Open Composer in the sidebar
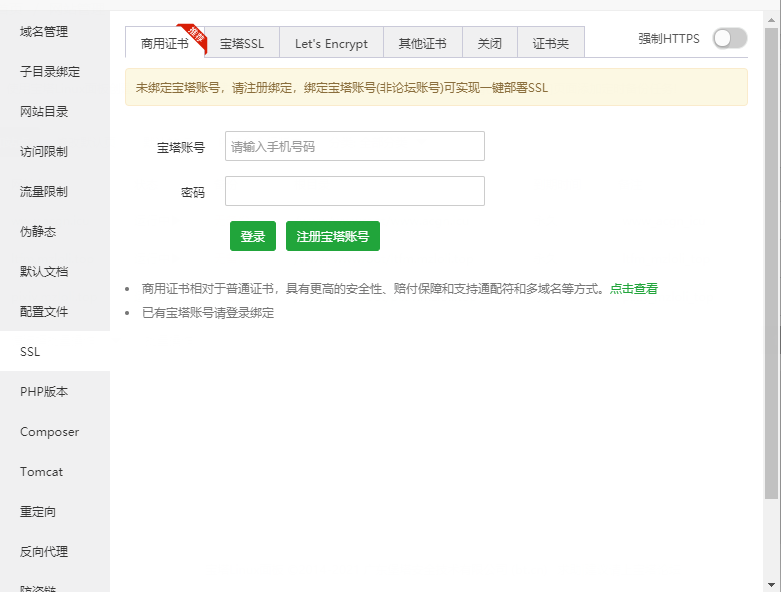The image size is (781, 592). click(55, 432)
